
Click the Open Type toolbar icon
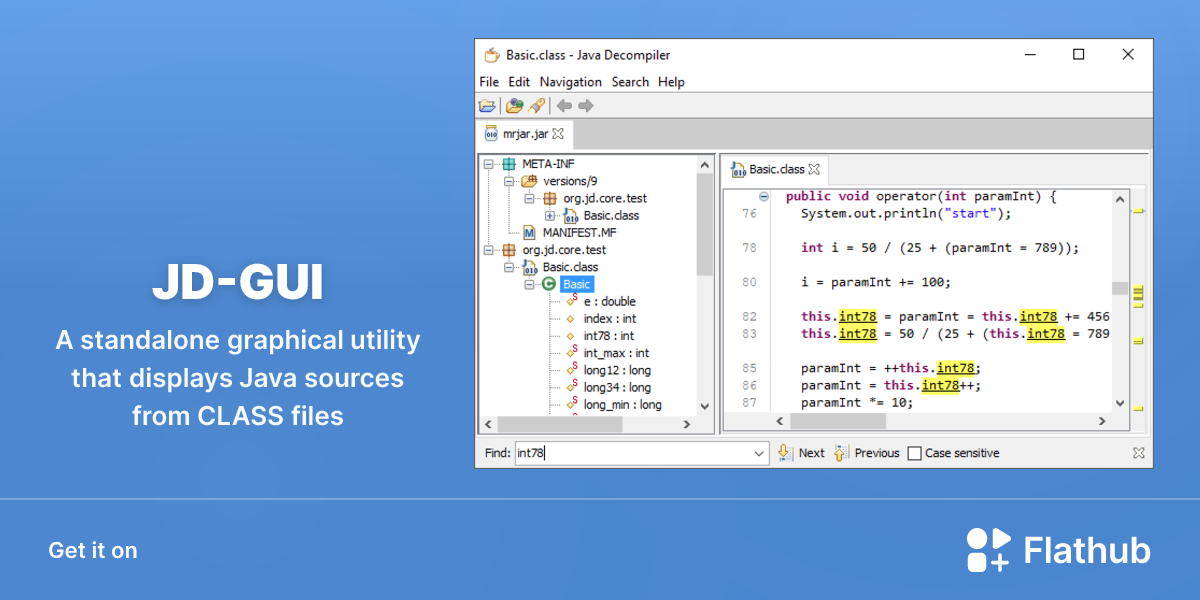coord(514,106)
